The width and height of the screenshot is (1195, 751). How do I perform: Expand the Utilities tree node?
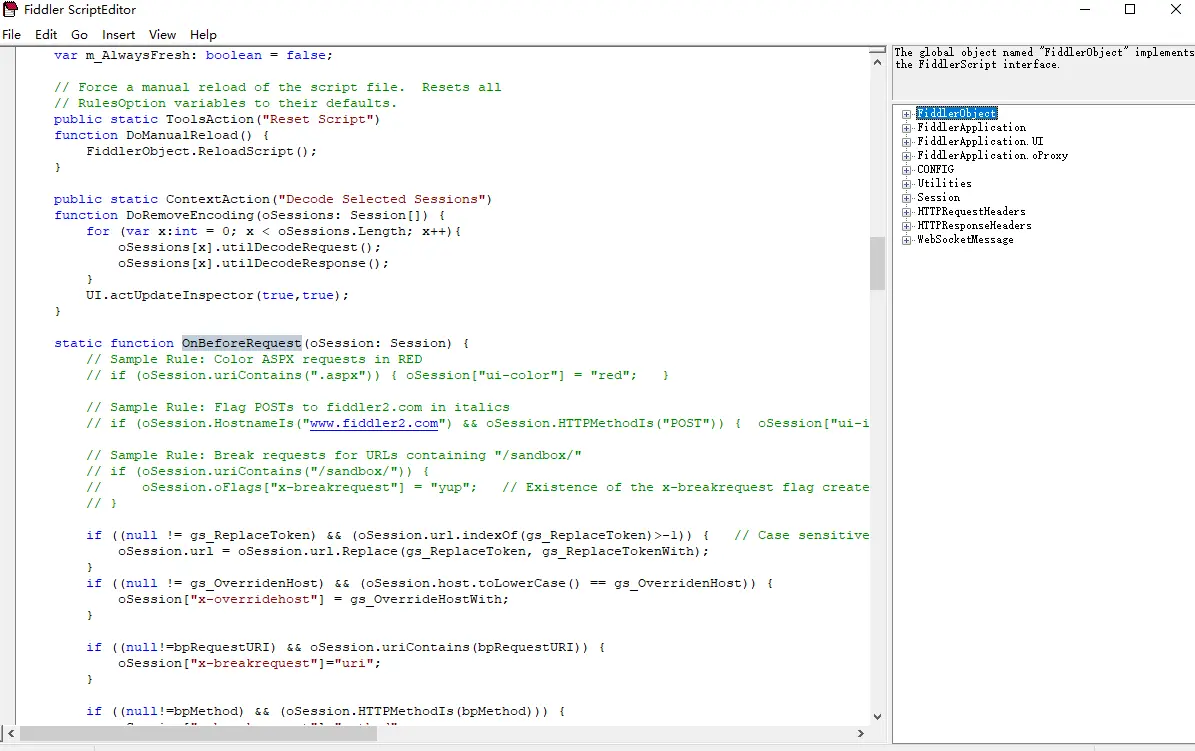click(906, 184)
